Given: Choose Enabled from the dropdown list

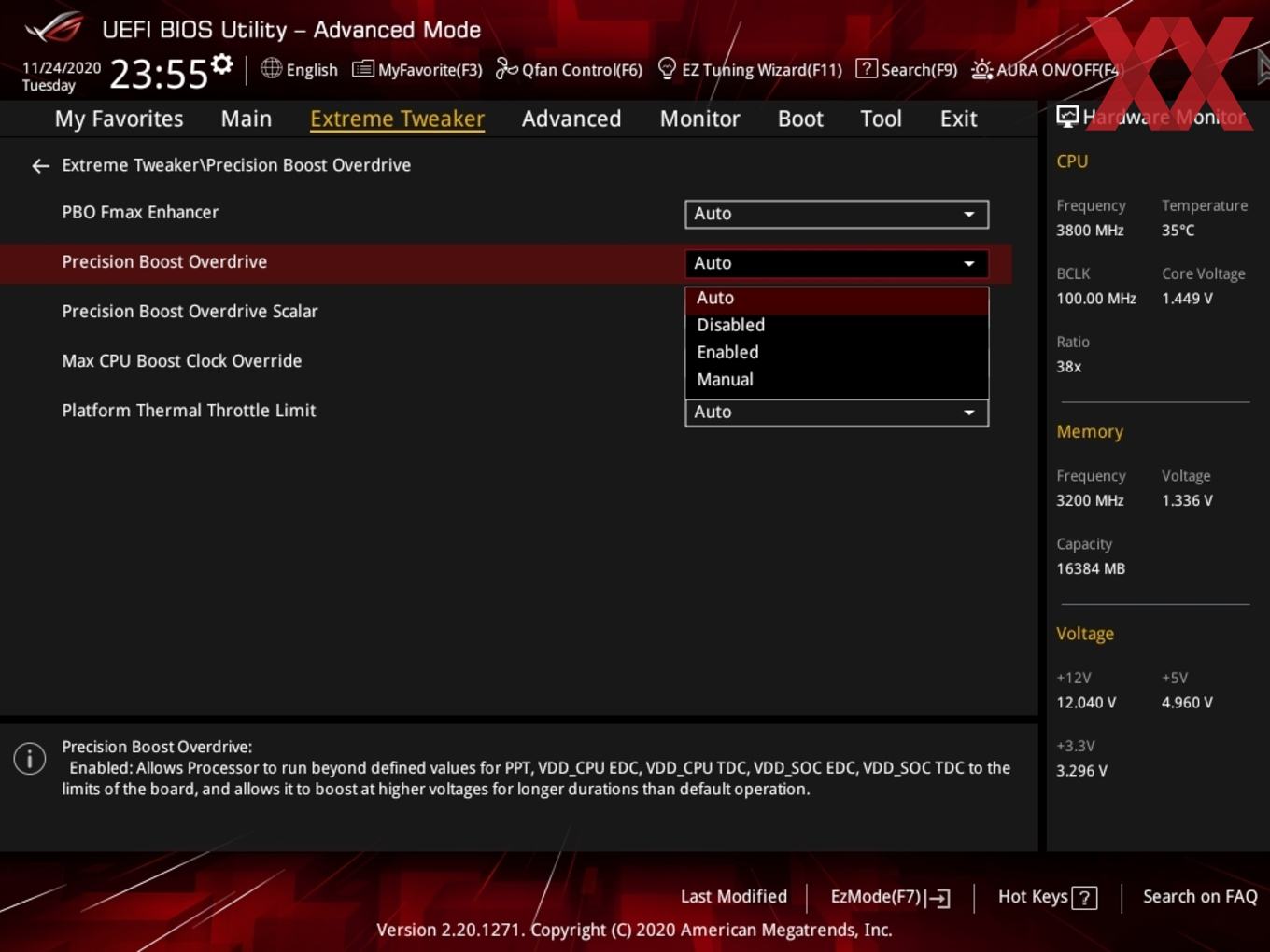Looking at the screenshot, I should click(837, 352).
